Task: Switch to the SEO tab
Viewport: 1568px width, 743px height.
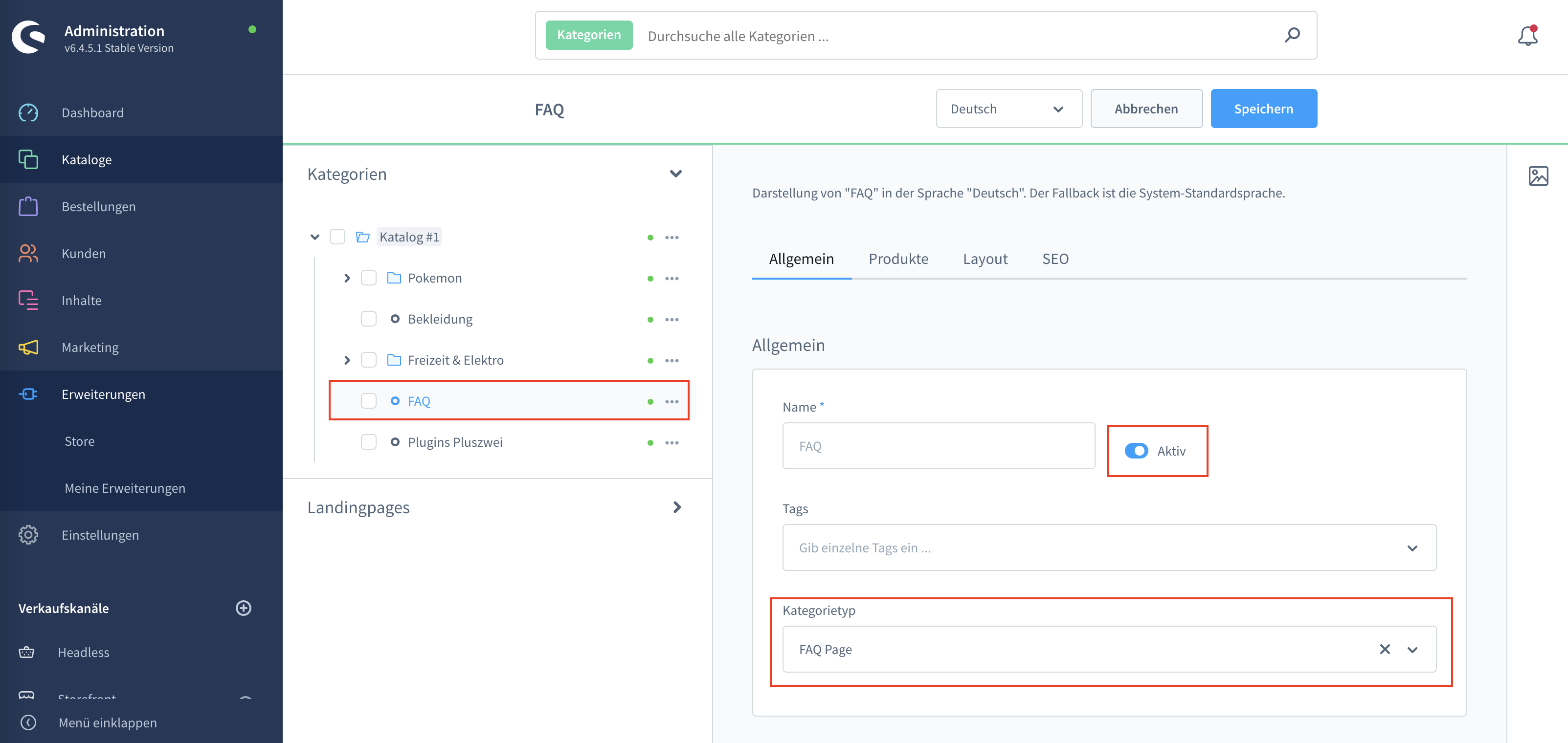Action: click(1055, 259)
